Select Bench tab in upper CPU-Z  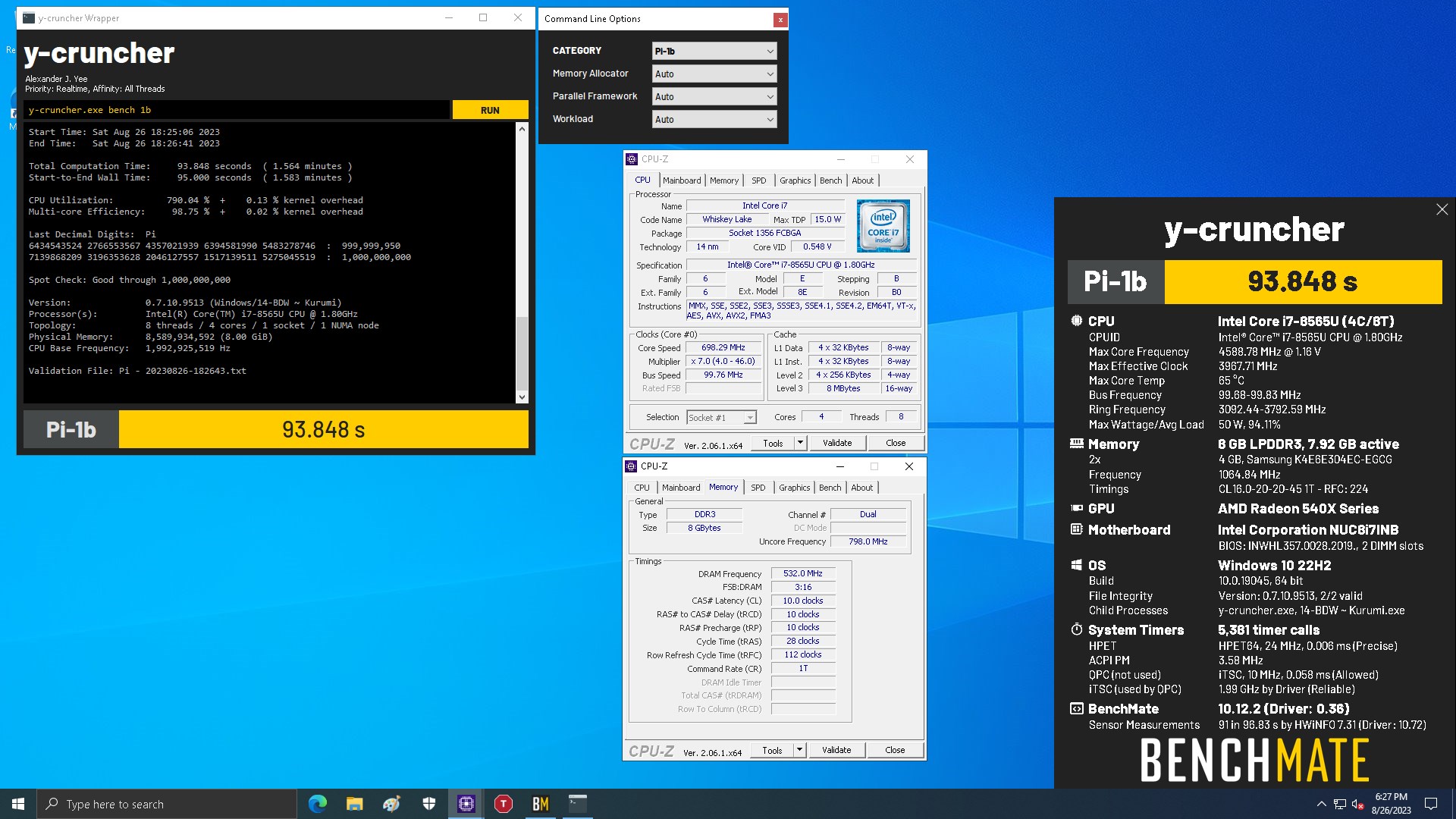(x=831, y=180)
